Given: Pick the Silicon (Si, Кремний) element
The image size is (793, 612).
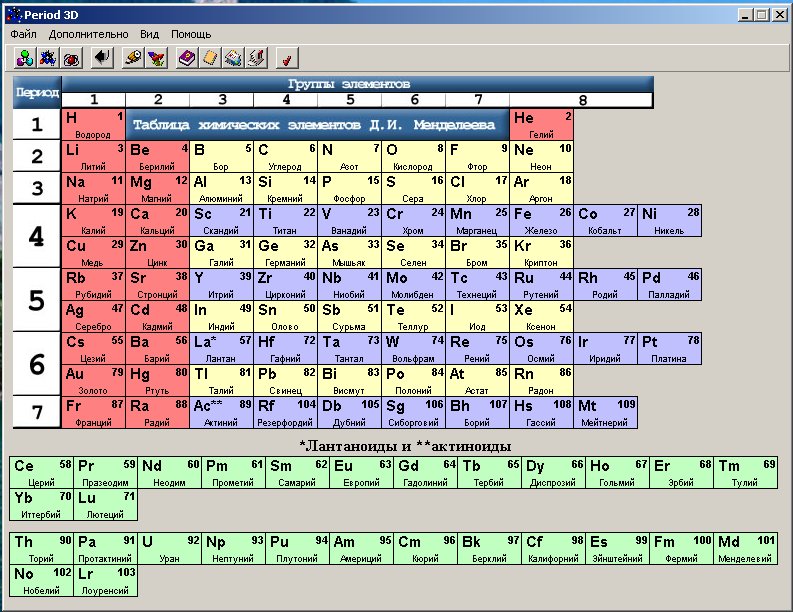Looking at the screenshot, I should coord(286,189).
